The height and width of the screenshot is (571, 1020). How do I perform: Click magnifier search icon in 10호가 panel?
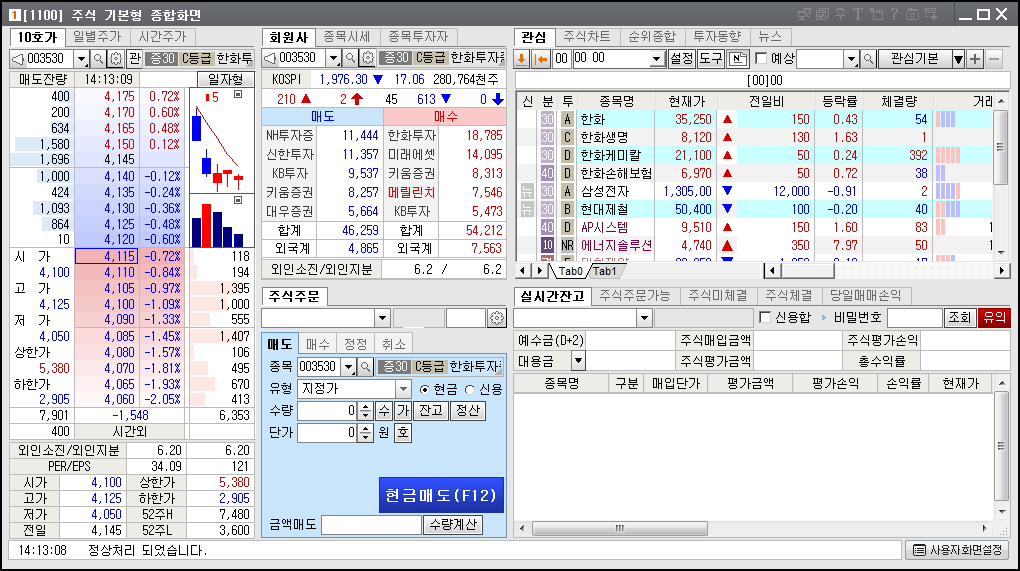[x=98, y=59]
